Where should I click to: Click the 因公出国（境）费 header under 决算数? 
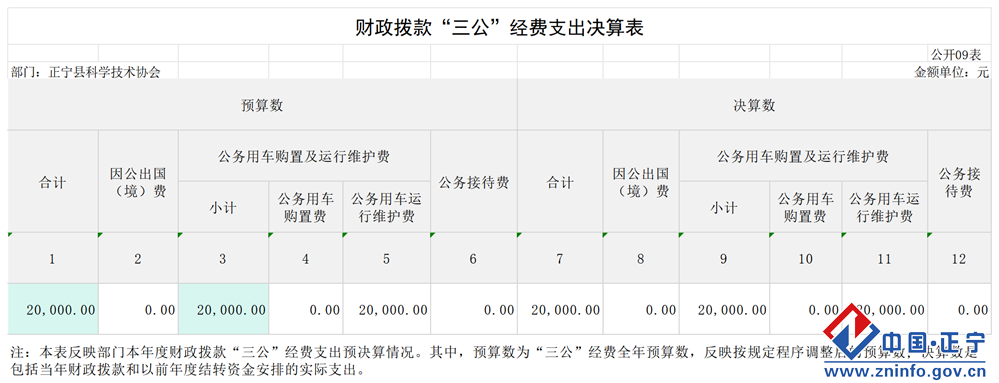[641, 182]
